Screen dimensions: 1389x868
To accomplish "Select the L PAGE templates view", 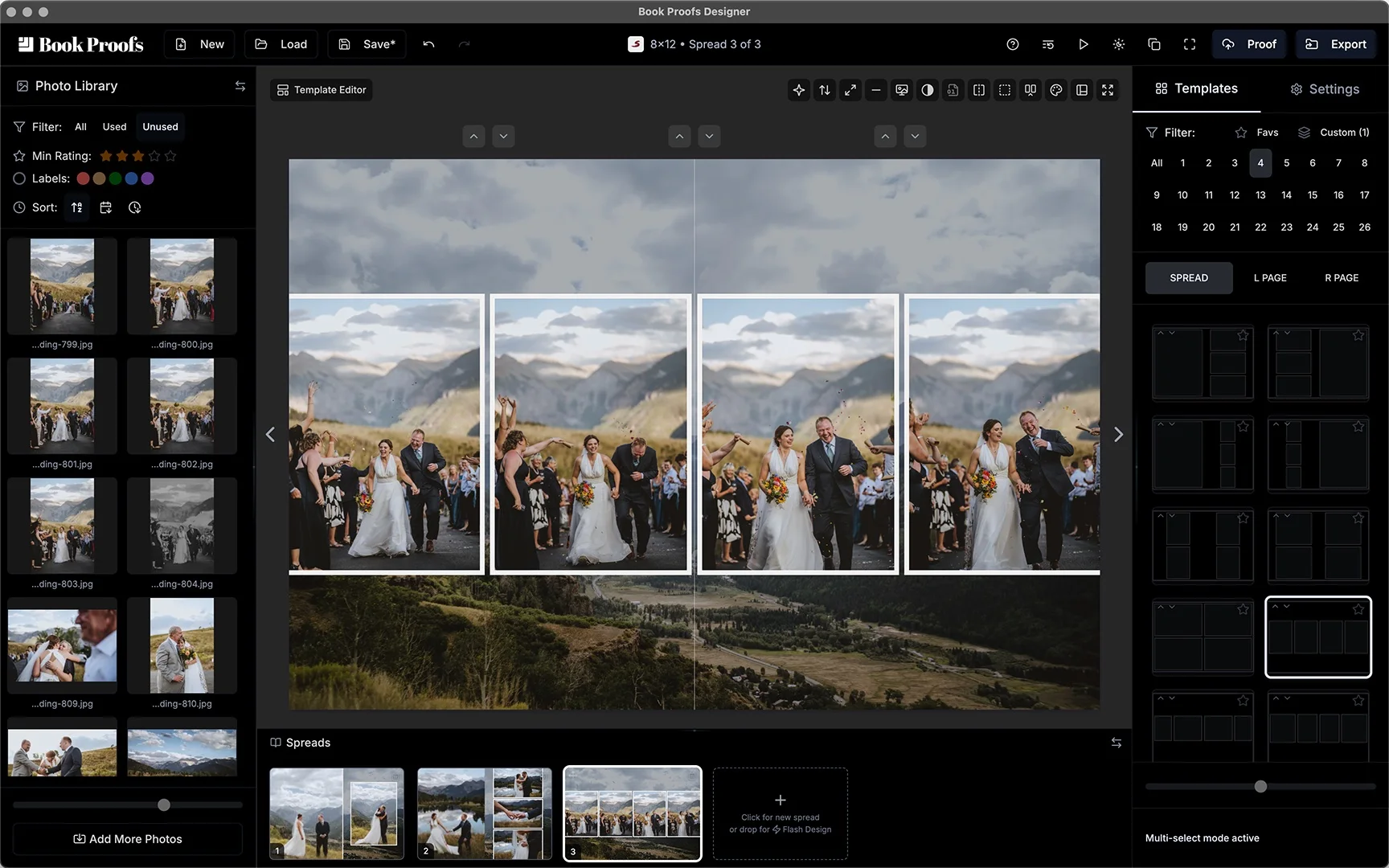I will click(x=1269, y=277).
